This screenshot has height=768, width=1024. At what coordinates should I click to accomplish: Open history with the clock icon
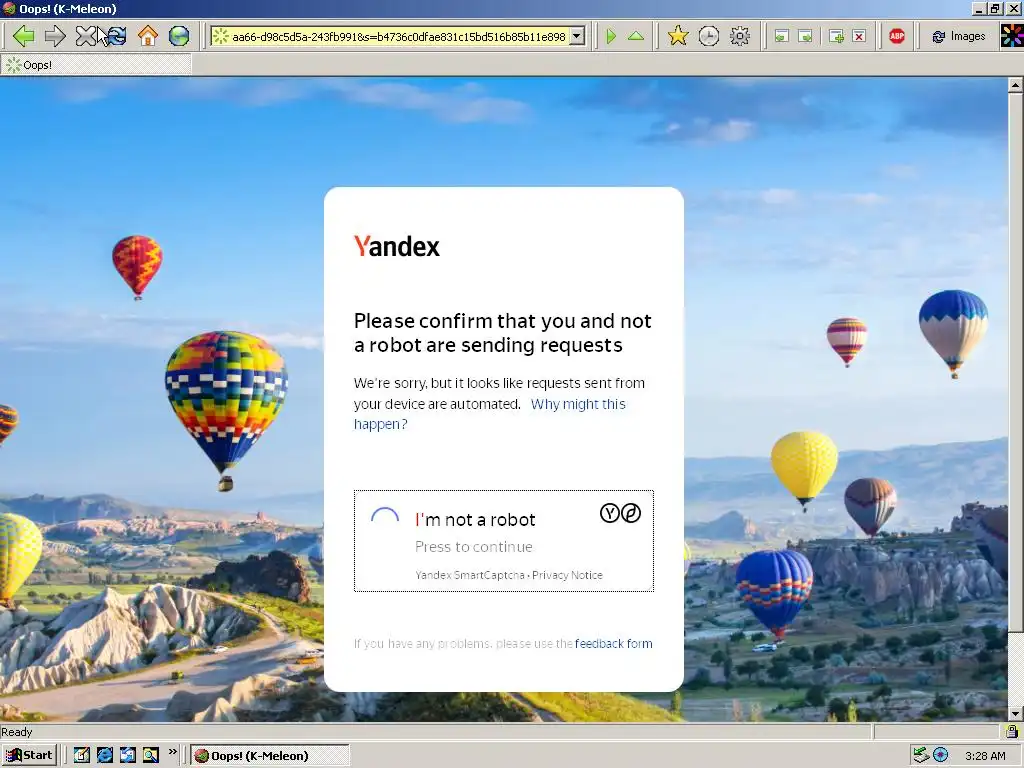709,36
